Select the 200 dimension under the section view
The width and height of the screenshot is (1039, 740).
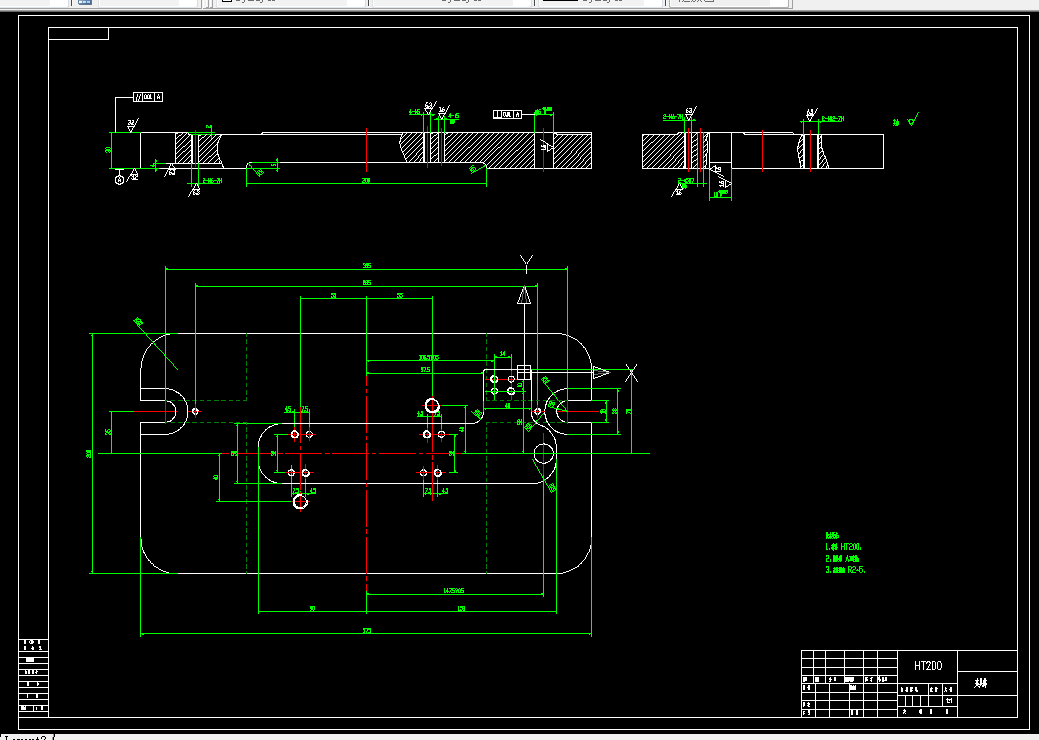point(366,180)
